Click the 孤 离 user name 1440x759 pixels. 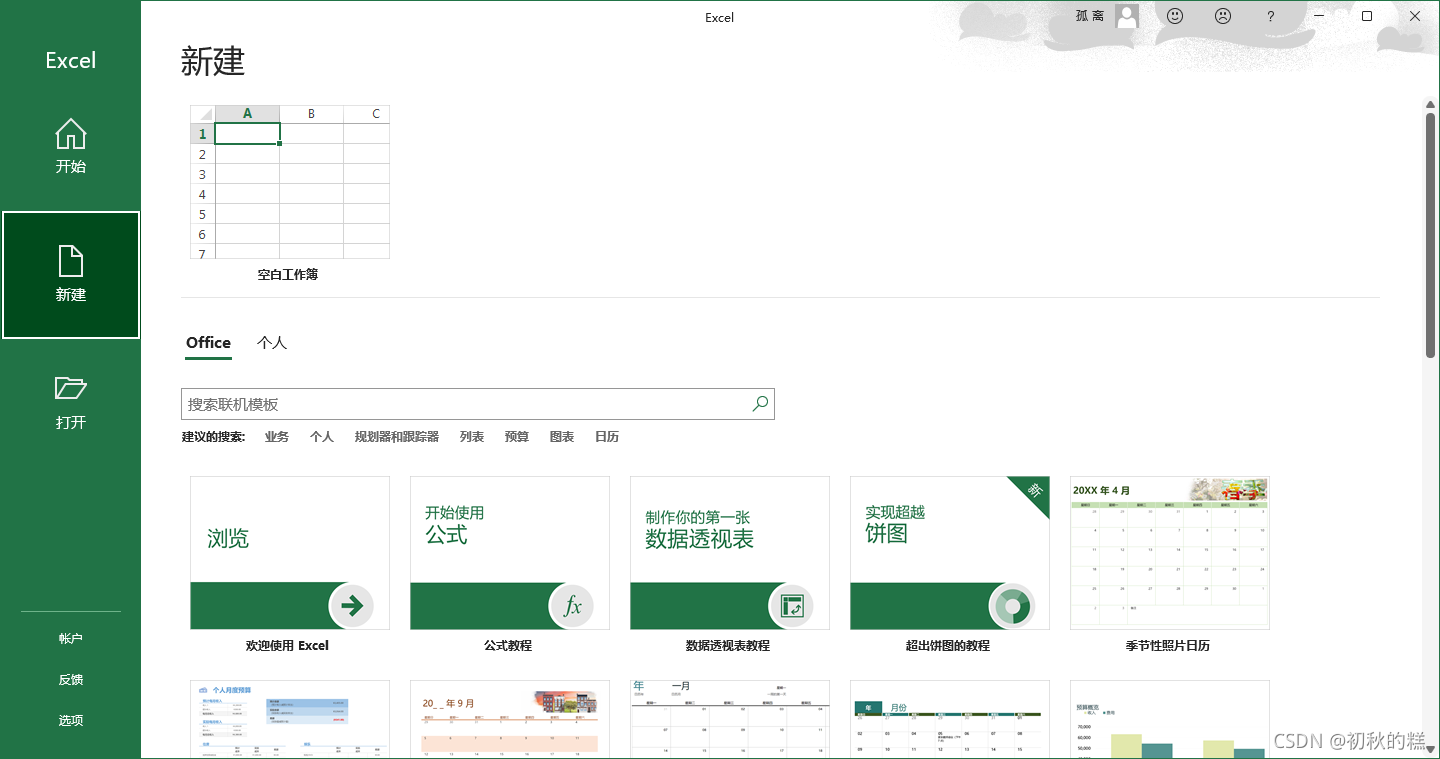[1090, 16]
